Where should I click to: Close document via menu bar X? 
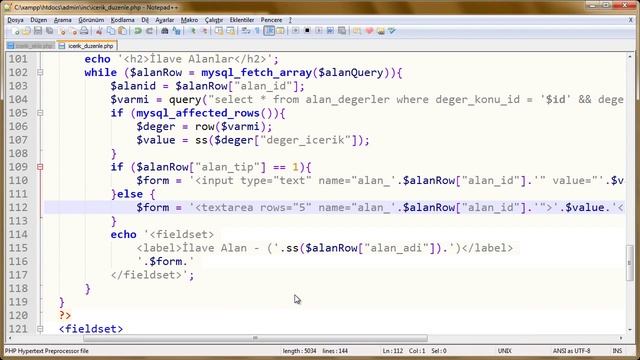(x=631, y=20)
